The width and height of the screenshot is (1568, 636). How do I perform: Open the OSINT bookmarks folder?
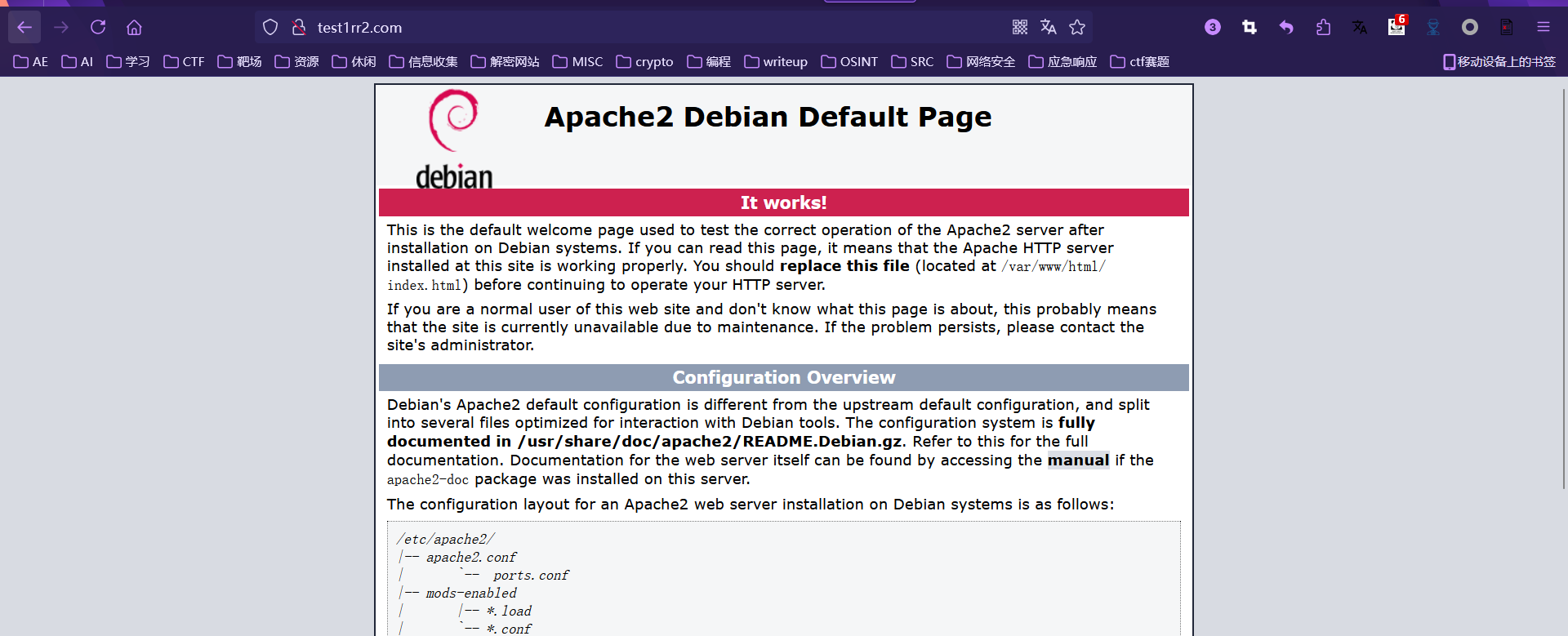click(x=849, y=62)
